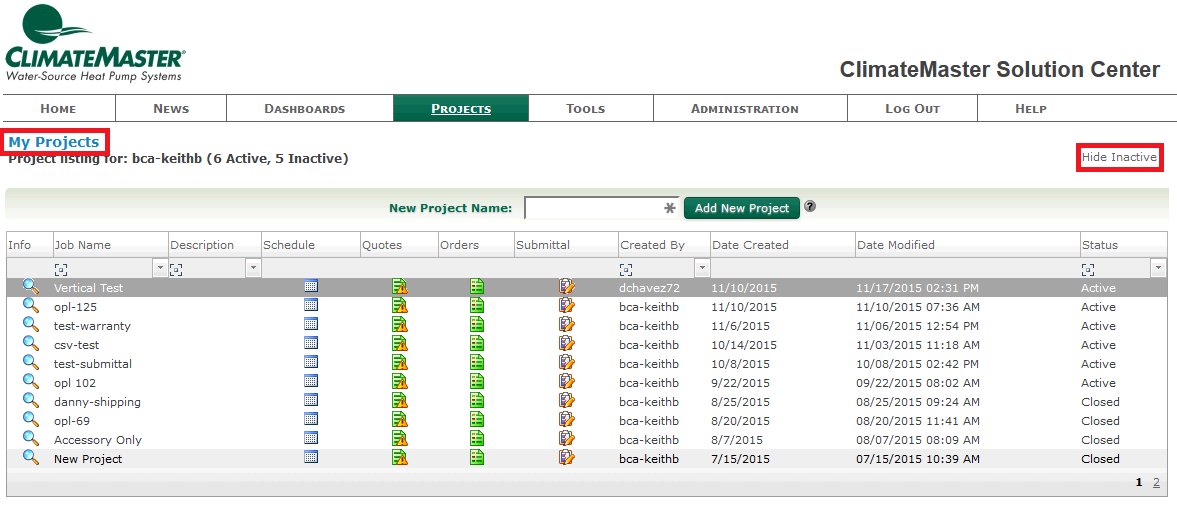This screenshot has height=508, width=1177.
Task: Open Description filter type icon
Action: pyautogui.click(x=176, y=268)
